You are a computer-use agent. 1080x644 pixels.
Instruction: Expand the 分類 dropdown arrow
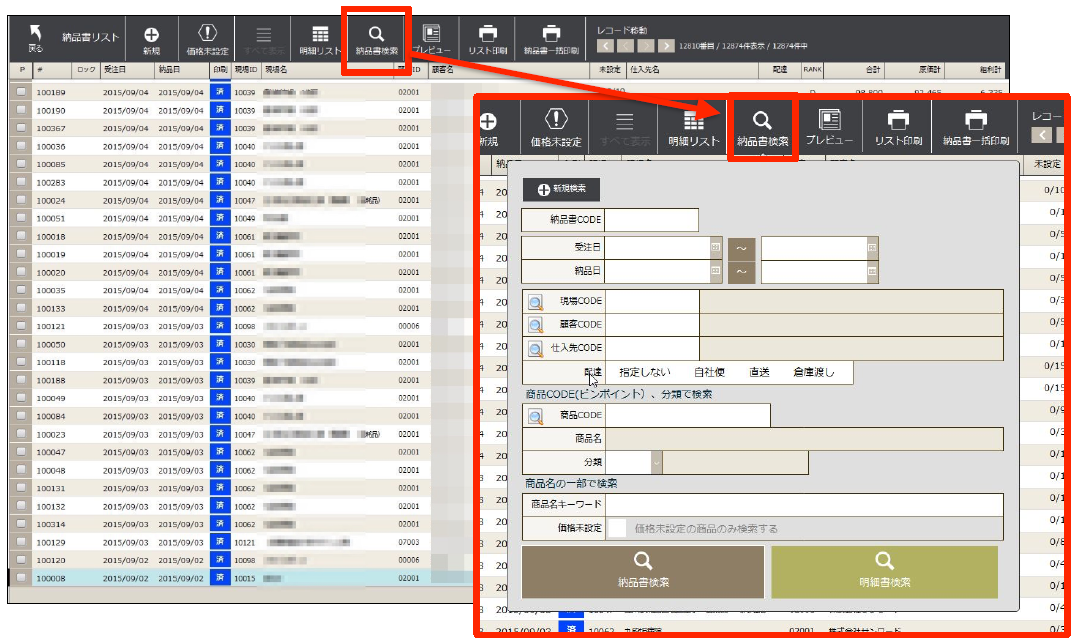pos(656,462)
